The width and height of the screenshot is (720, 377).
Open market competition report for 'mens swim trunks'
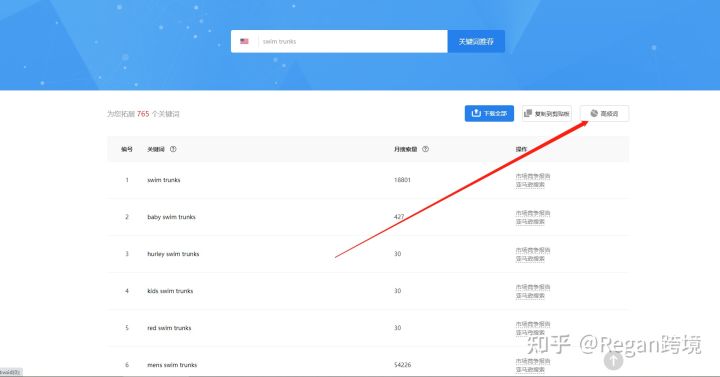tap(533, 361)
